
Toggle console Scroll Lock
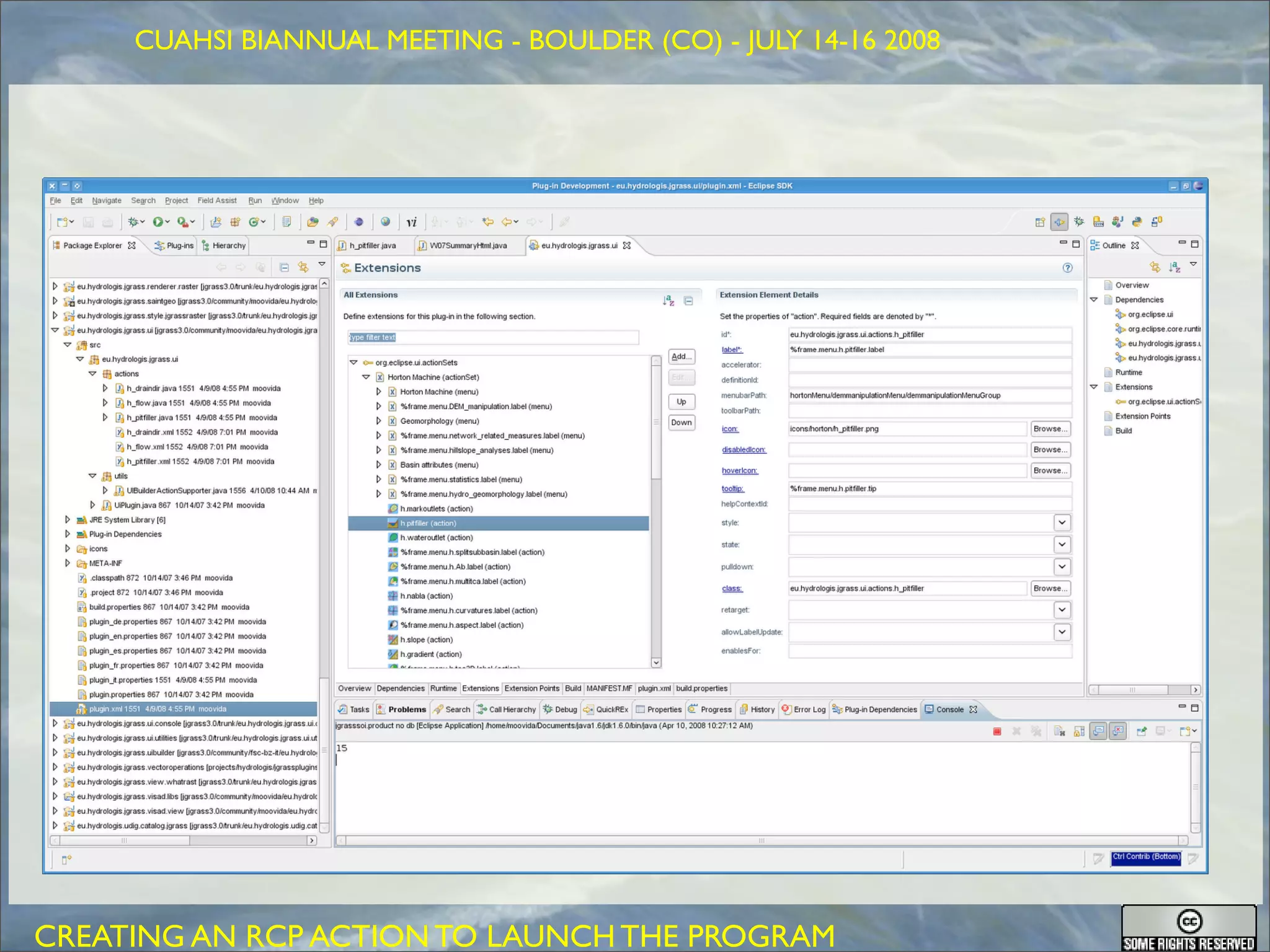[1079, 731]
